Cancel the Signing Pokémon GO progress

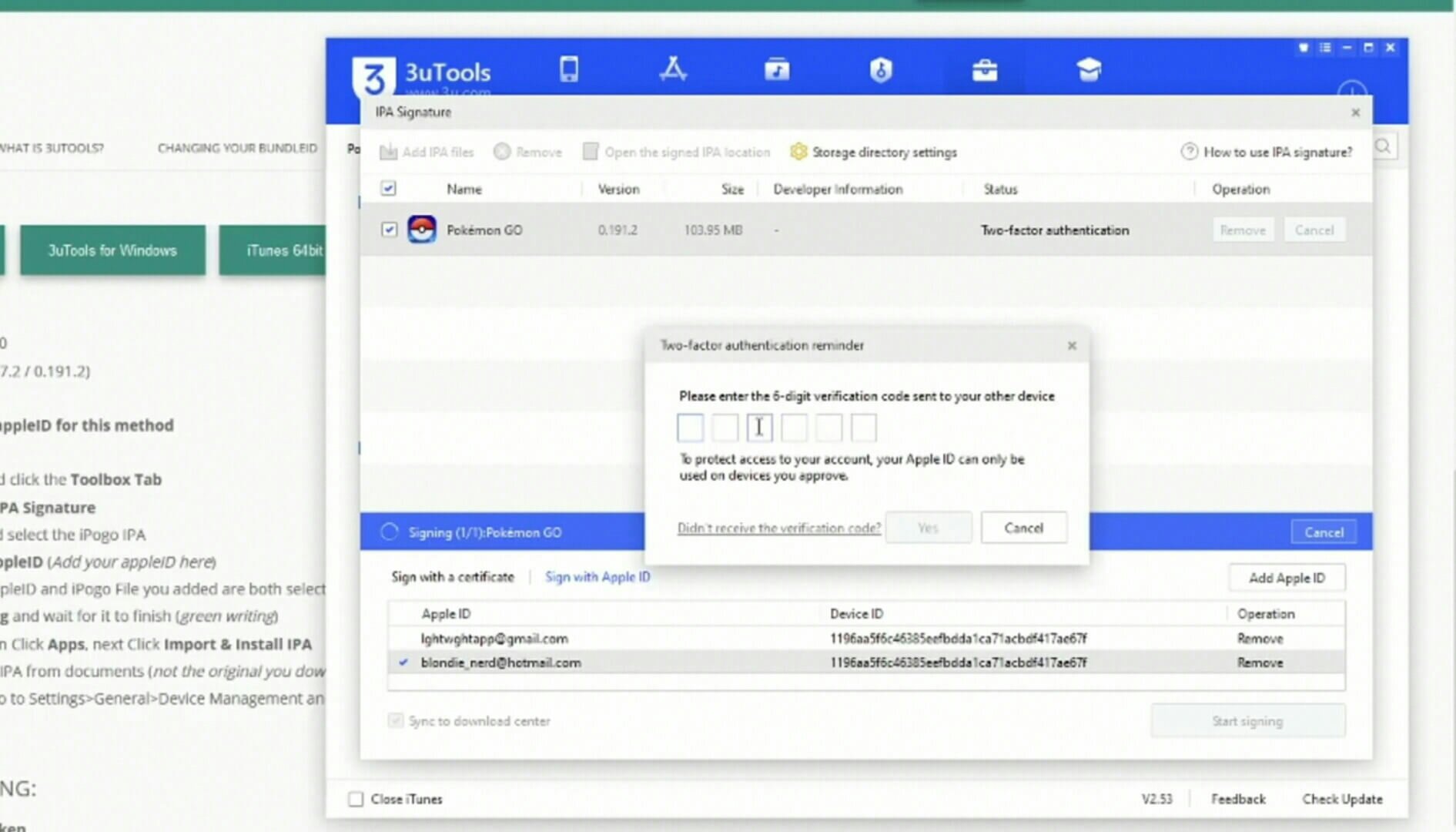1324,532
